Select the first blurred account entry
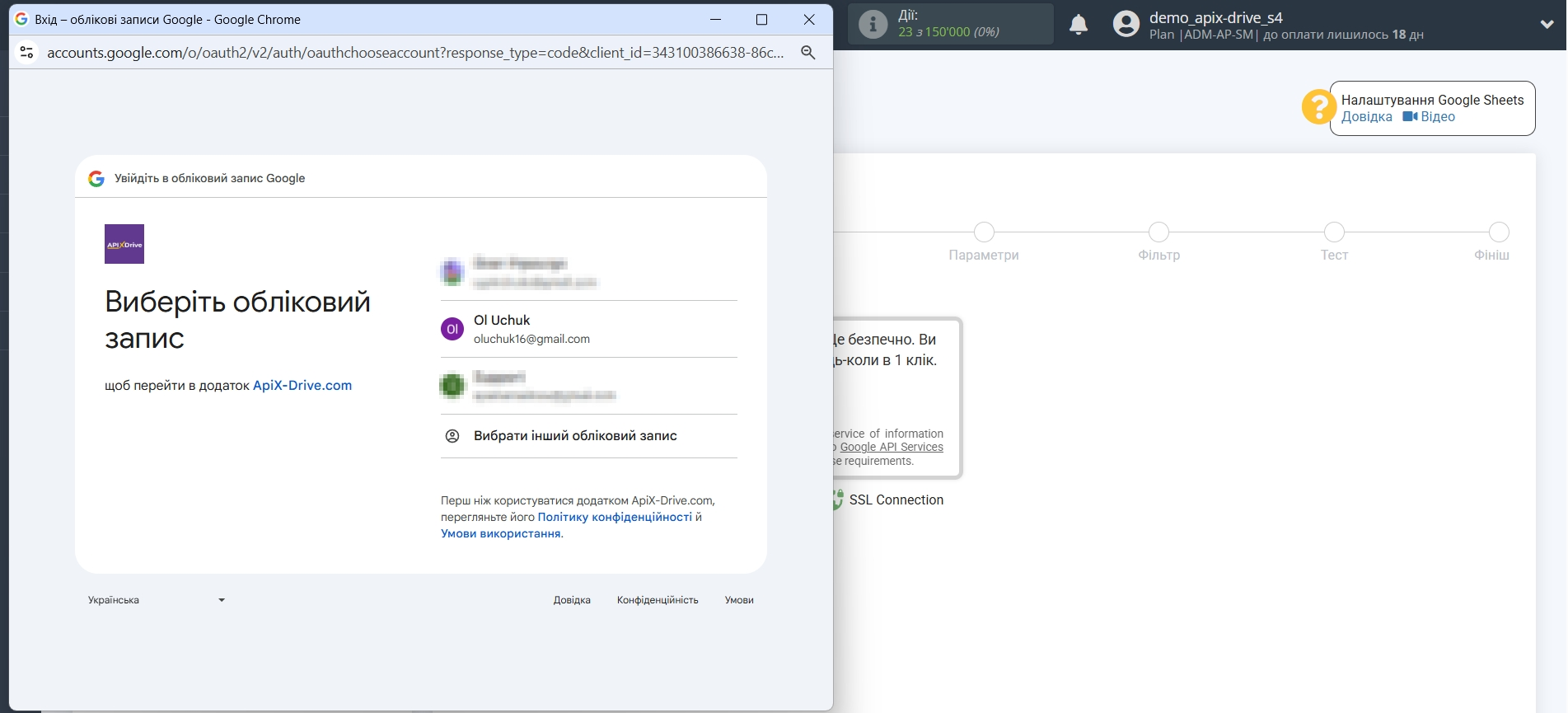The image size is (1568, 713). (x=589, y=272)
